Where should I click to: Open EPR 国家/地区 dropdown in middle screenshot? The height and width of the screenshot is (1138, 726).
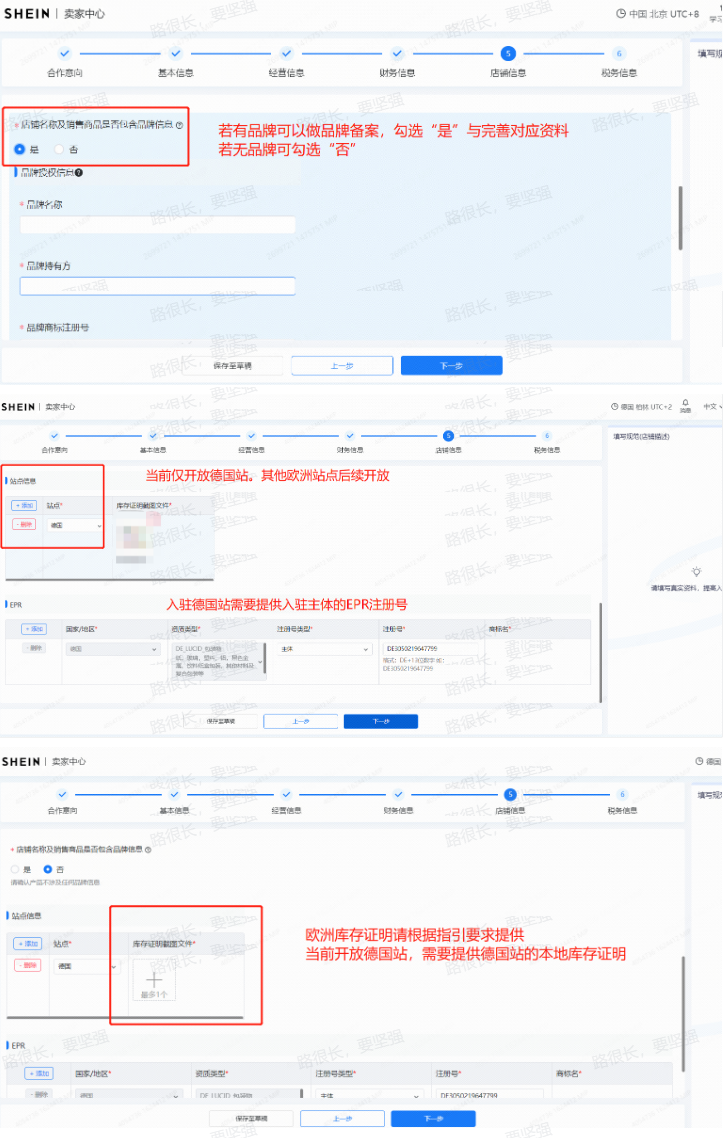(113, 649)
